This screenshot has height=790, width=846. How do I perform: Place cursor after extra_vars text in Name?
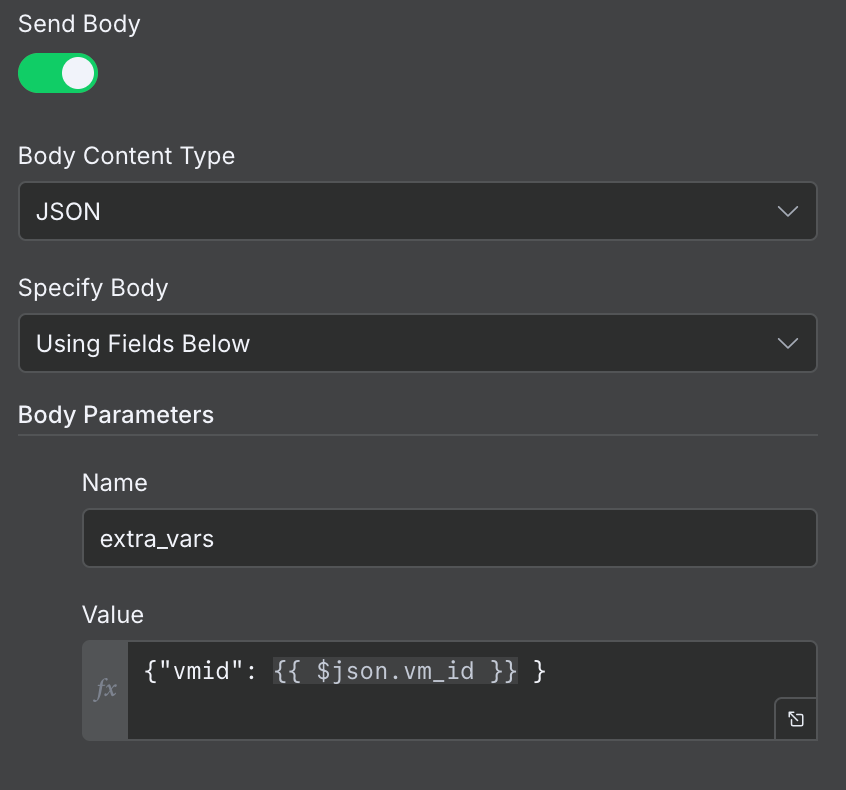(216, 539)
